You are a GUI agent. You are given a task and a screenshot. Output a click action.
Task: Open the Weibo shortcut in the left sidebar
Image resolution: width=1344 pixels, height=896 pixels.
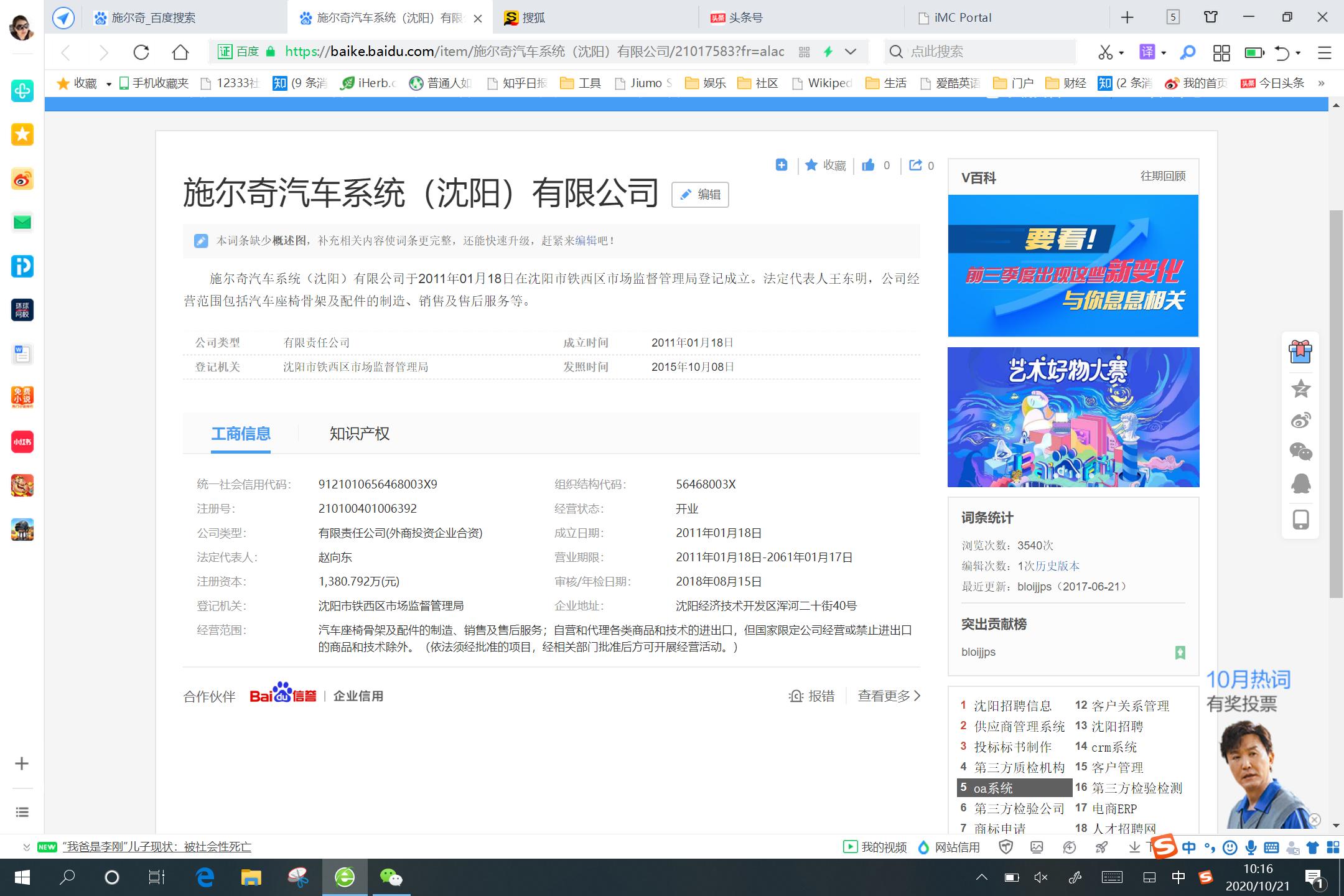(x=22, y=179)
